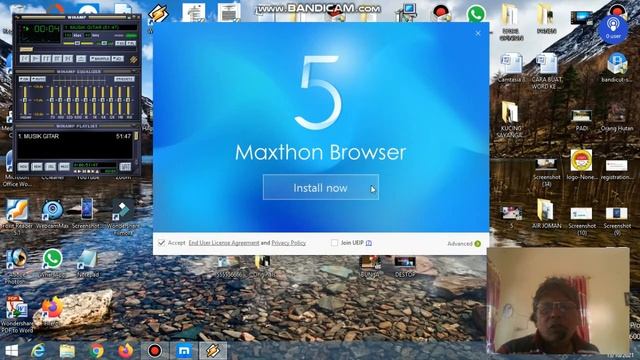Uncheck the Accept license agreement checkbox
Screen dimensions: 640x360
(x=162, y=243)
